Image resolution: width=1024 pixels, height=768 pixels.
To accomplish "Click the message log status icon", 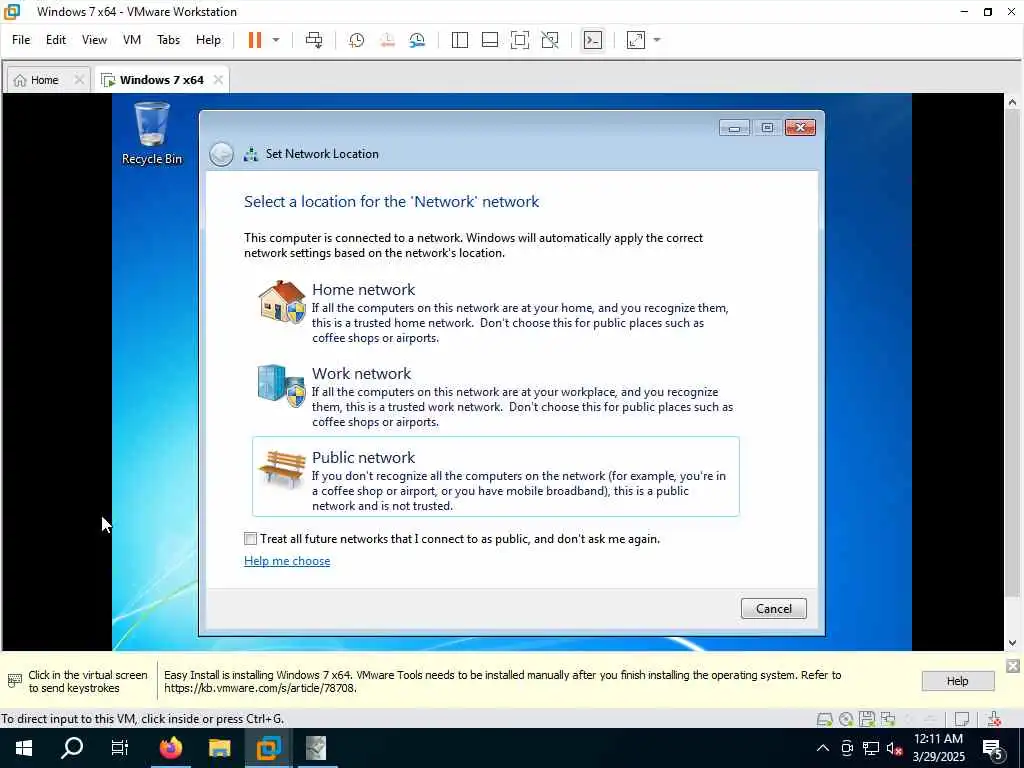I will (x=961, y=719).
